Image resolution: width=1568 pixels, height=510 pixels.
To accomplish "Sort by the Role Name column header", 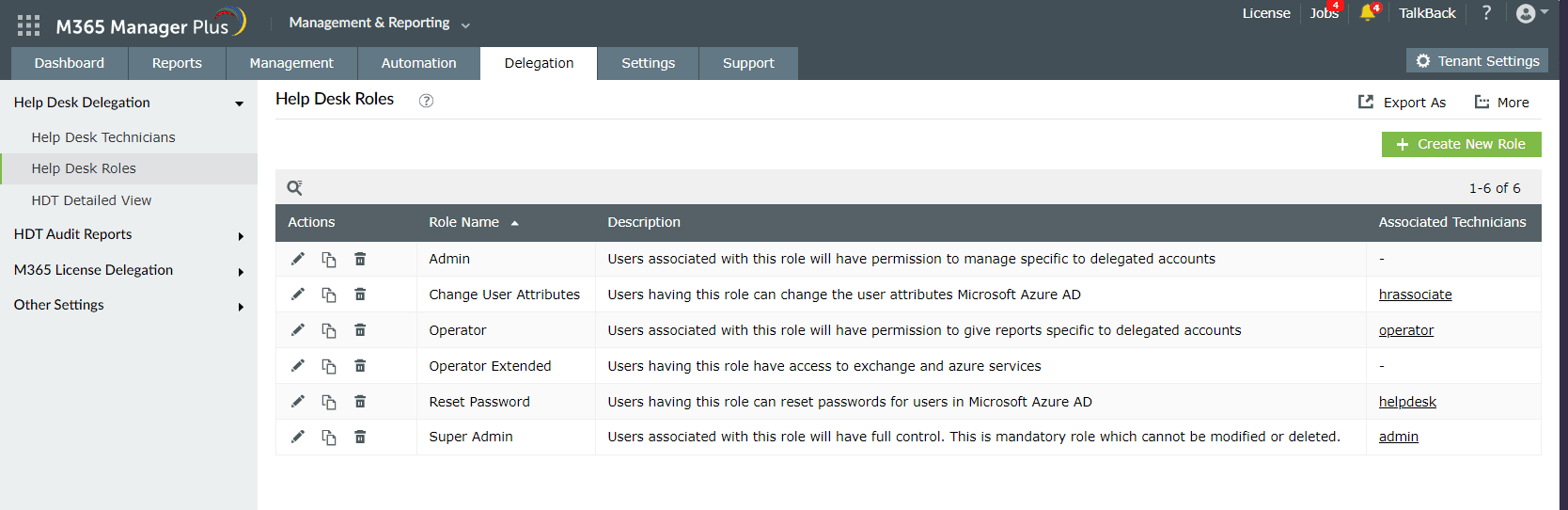I will pos(464,222).
